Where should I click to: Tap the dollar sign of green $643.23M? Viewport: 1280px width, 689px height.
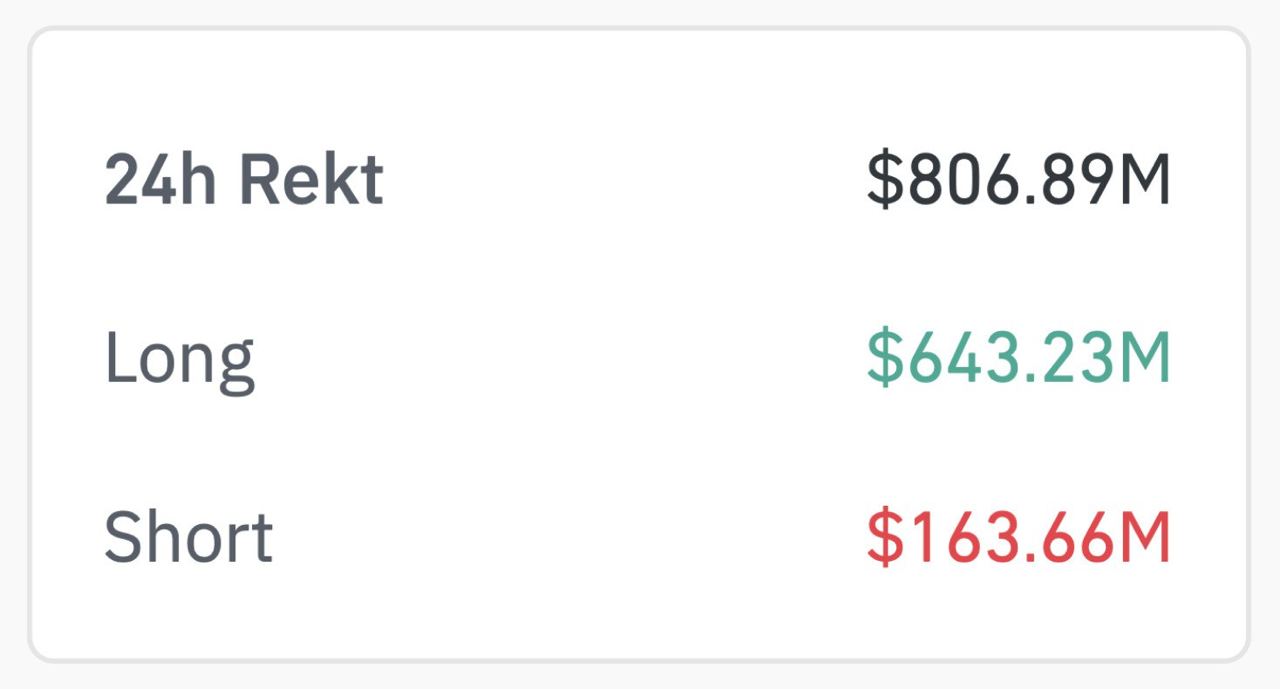click(883, 358)
